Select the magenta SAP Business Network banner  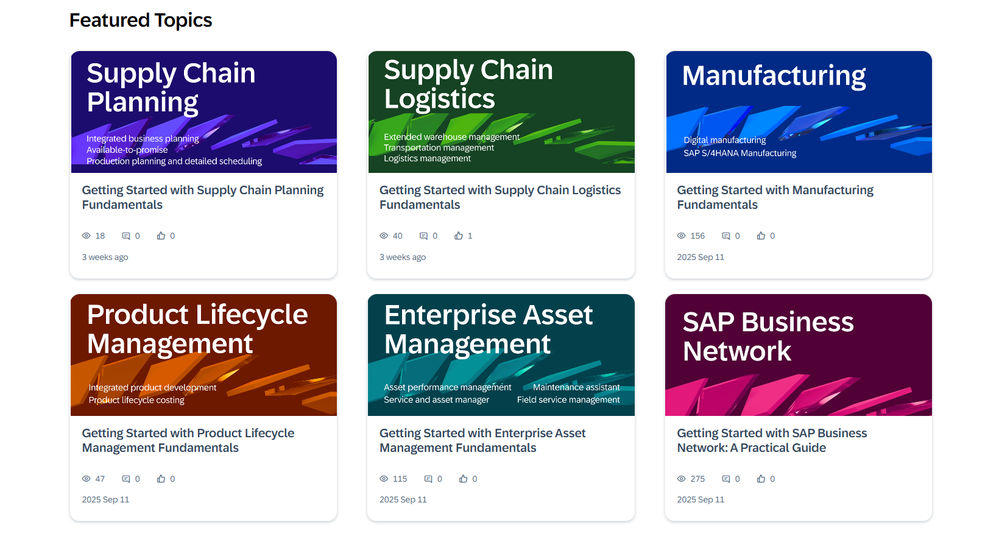click(x=799, y=355)
